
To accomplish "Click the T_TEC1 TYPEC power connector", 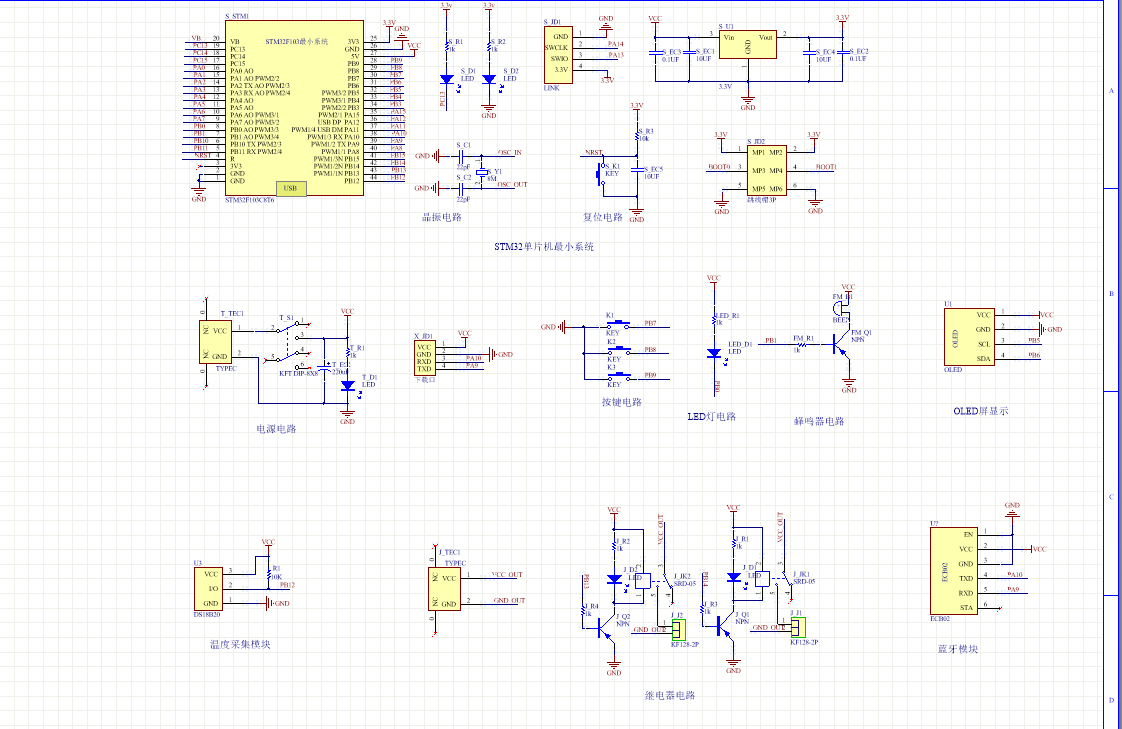I will pyautogui.click(x=219, y=342).
